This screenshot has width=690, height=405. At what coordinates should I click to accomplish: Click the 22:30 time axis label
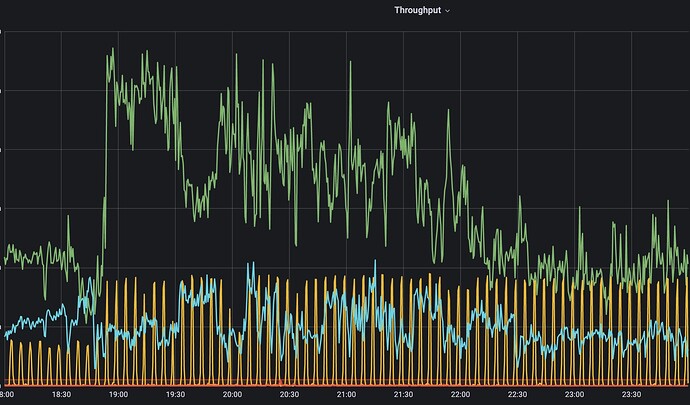(518, 394)
